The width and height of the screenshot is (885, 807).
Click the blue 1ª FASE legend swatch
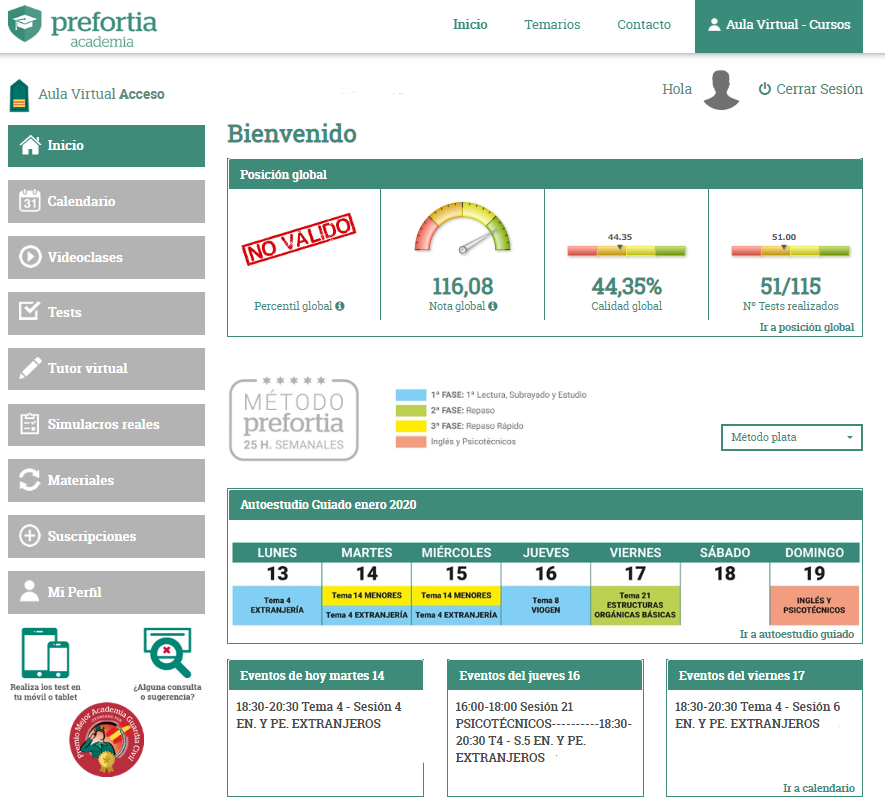[411, 394]
